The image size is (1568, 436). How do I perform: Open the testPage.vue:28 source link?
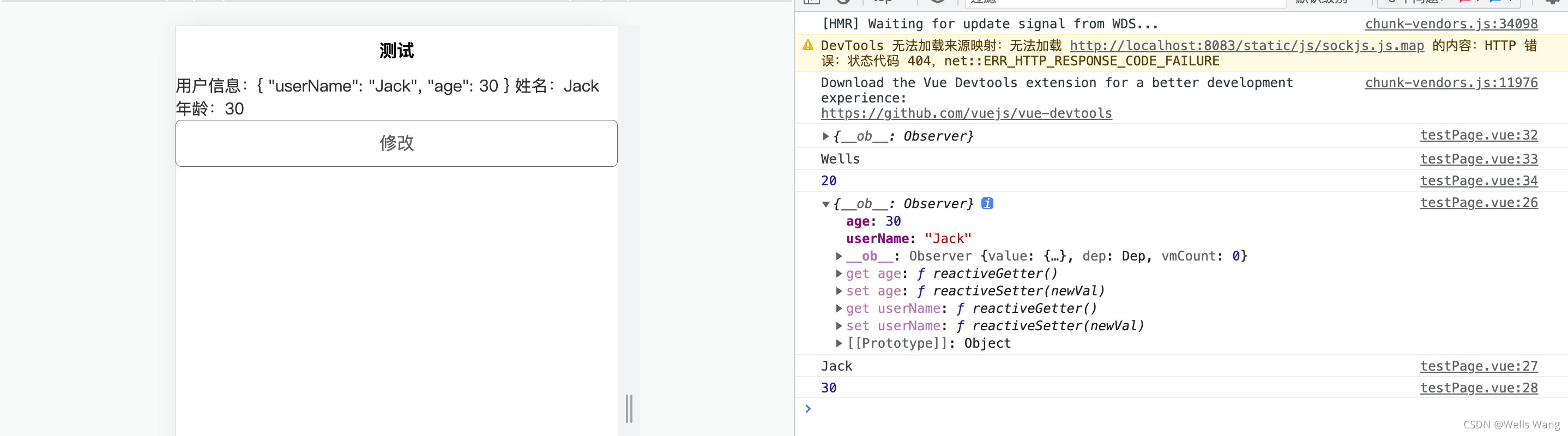pyautogui.click(x=1479, y=388)
